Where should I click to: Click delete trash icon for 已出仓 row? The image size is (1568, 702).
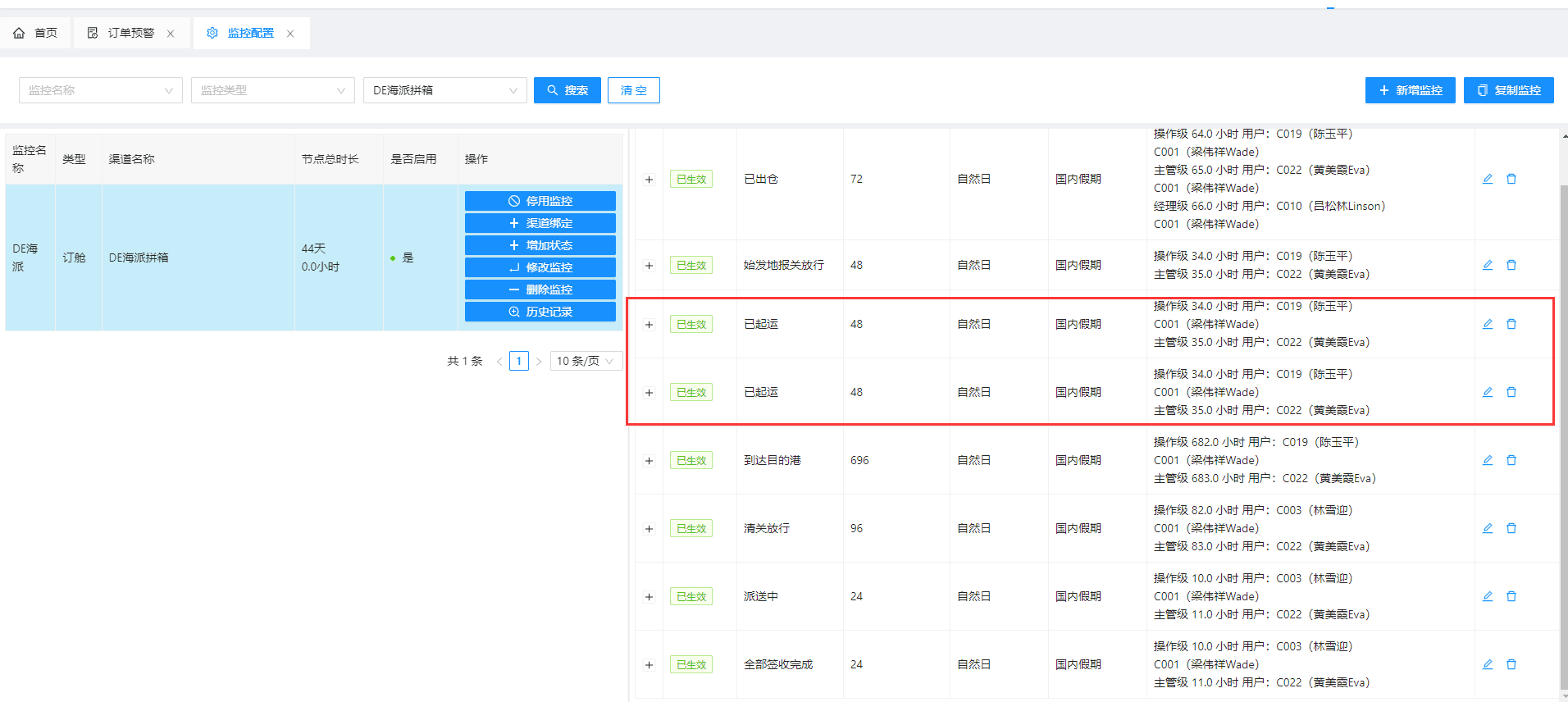click(x=1511, y=179)
